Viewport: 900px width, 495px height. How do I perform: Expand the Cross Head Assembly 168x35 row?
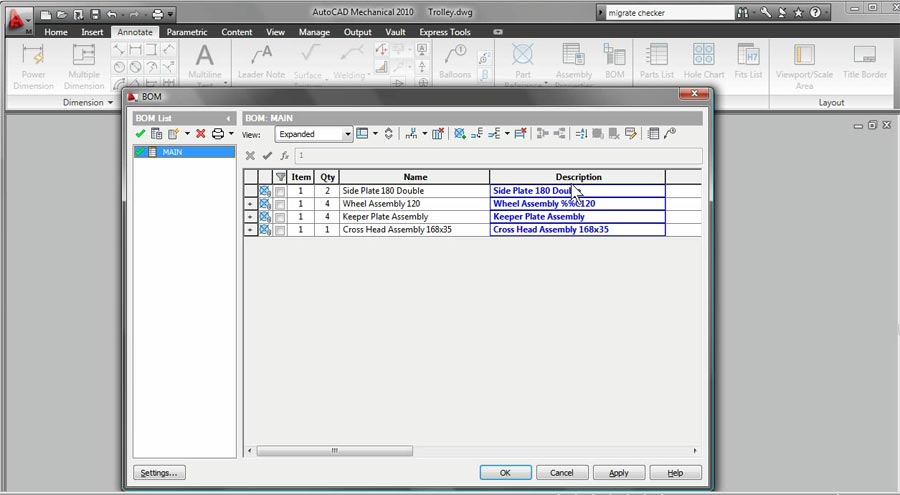[x=250, y=230]
